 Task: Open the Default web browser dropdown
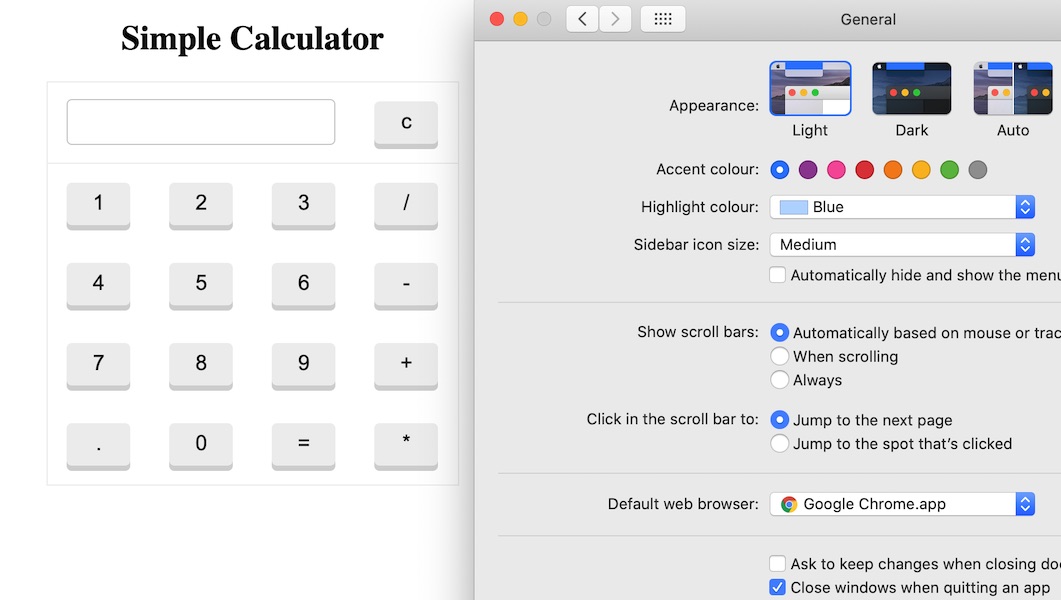(902, 505)
